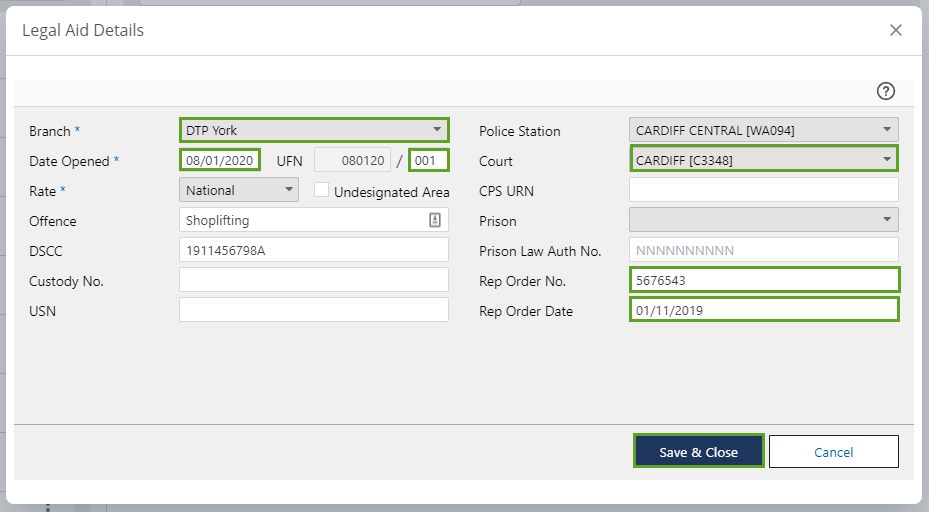Select the Rep Order No. field
Viewport: 929px width, 512px height.
763,280
